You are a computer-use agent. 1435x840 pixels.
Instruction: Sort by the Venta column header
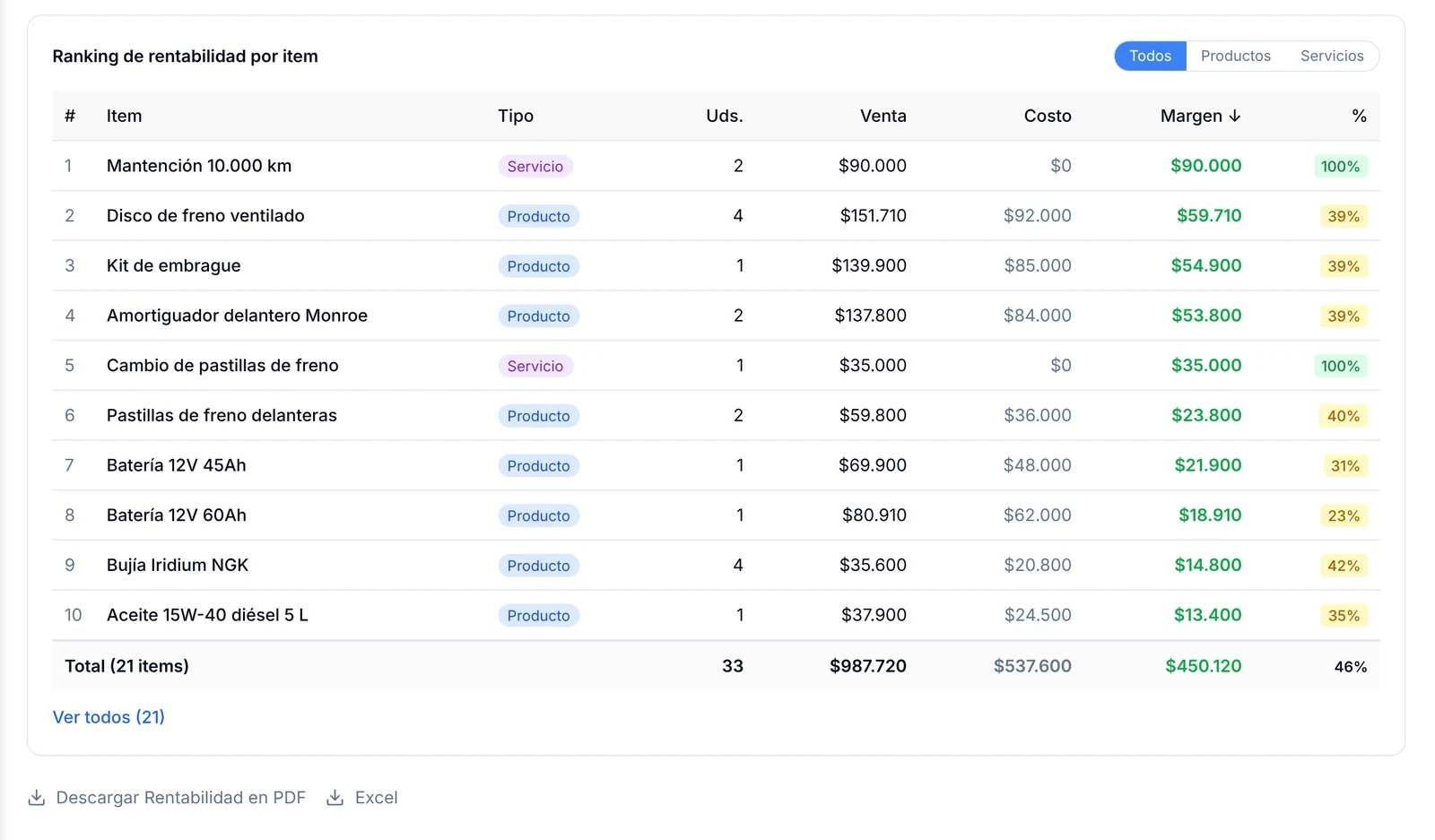point(883,116)
